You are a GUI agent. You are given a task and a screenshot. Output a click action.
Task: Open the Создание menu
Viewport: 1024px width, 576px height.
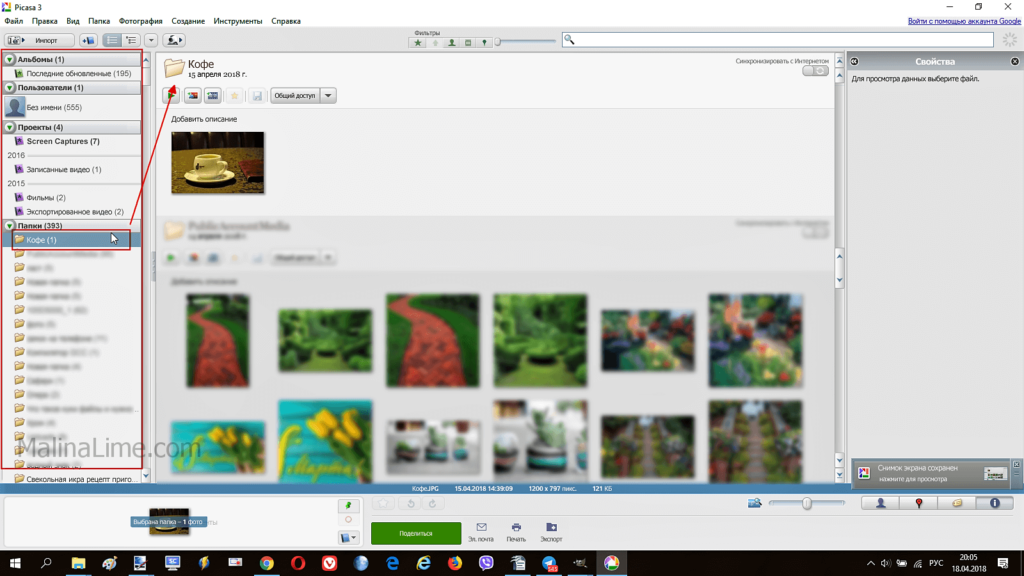(188, 21)
